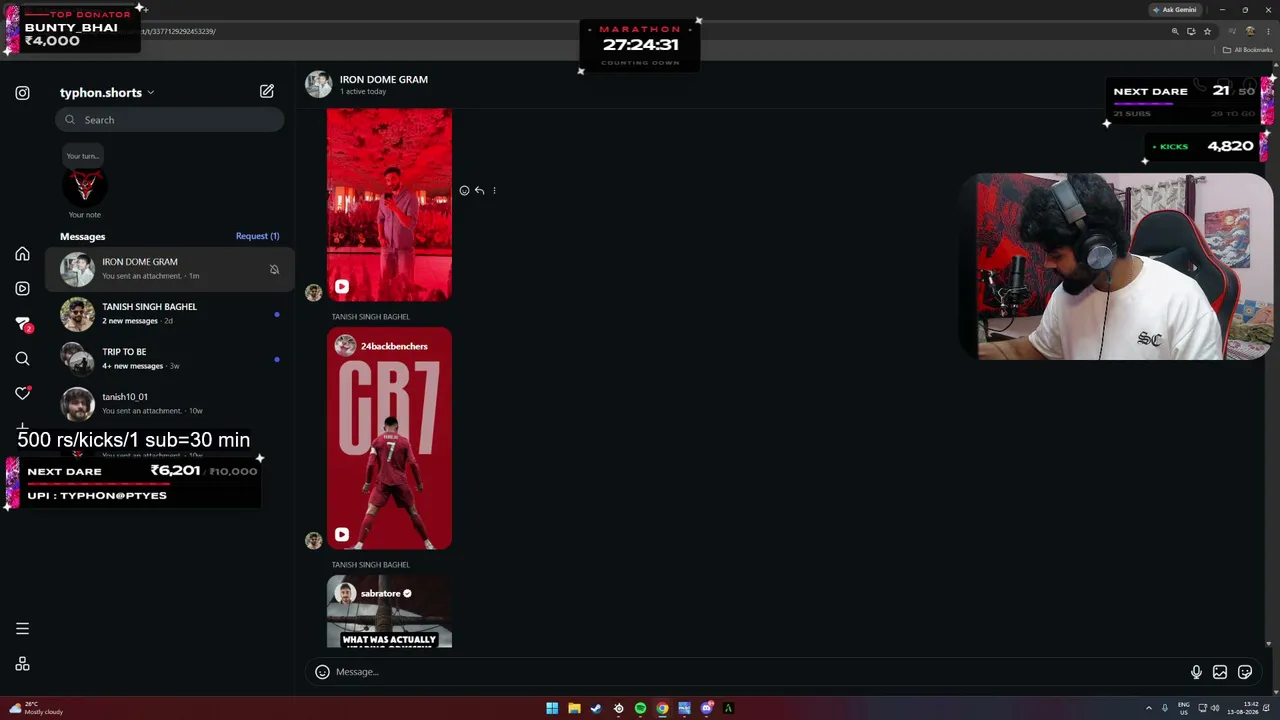Viewport: 1280px width, 720px height.
Task: Open the Request (1) link
Action: click(x=257, y=237)
